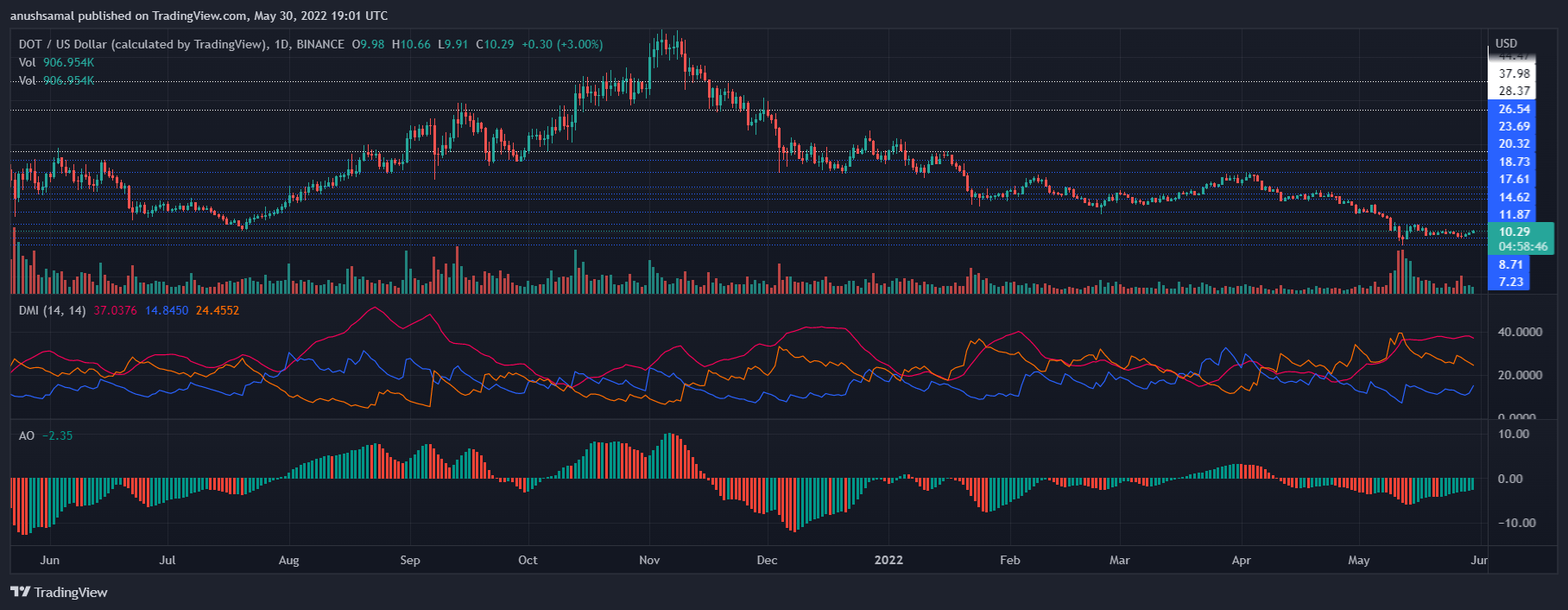Select the 2022 marker on time axis
Image resolution: width=1568 pixels, height=610 pixels.
tap(888, 560)
